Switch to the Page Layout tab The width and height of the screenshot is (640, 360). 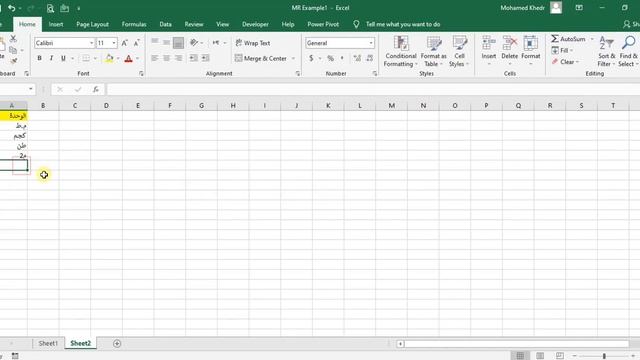point(93,24)
